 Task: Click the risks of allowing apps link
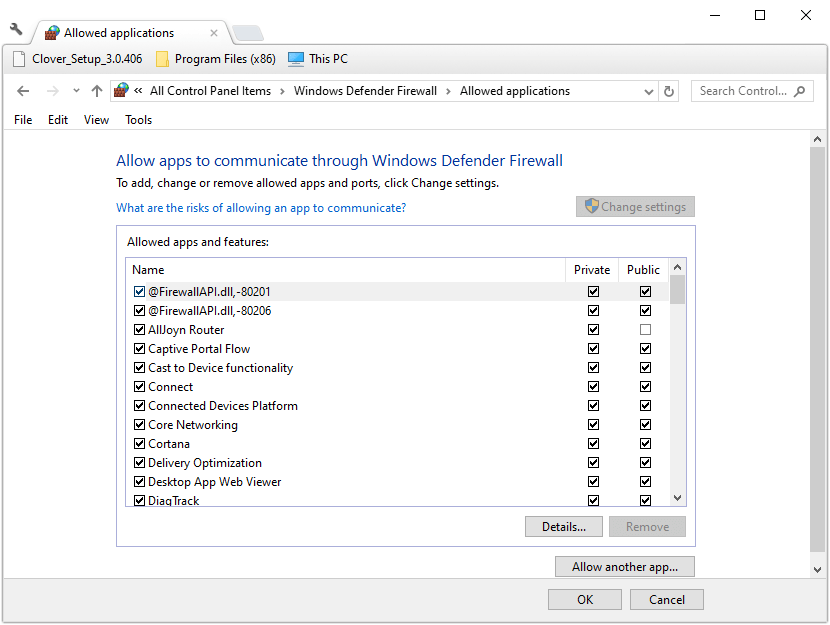click(x=260, y=207)
